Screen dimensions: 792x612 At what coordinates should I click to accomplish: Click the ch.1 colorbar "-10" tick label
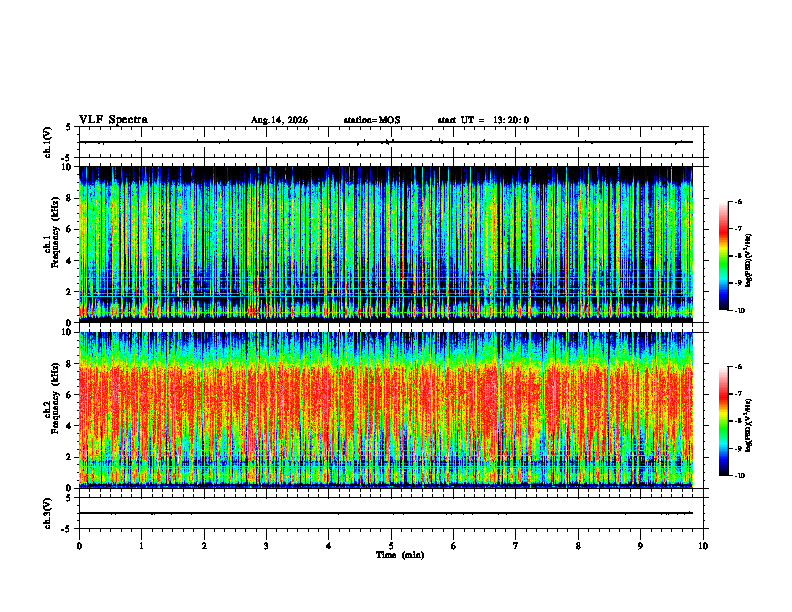pos(740,311)
